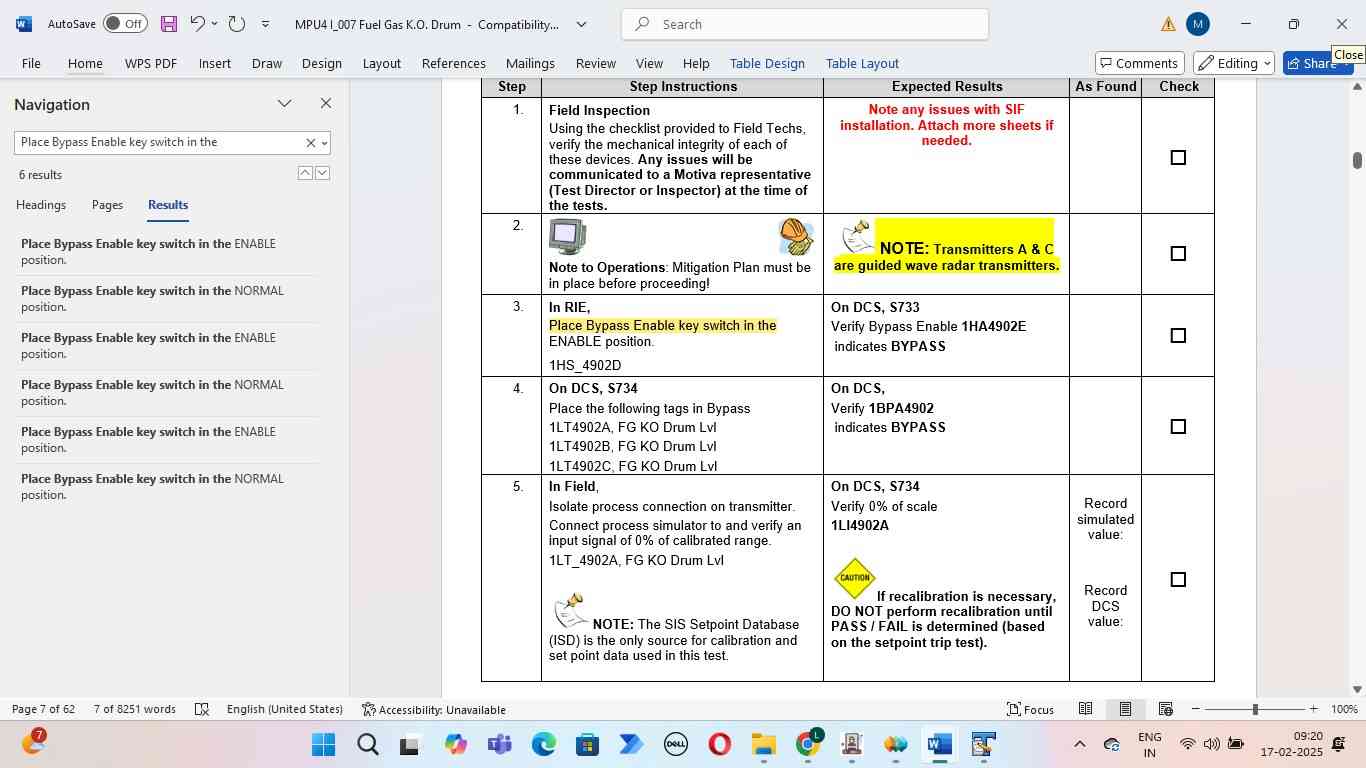Tick the Check box for step 3
Viewport: 1366px width, 768px height.
pyautogui.click(x=1178, y=336)
